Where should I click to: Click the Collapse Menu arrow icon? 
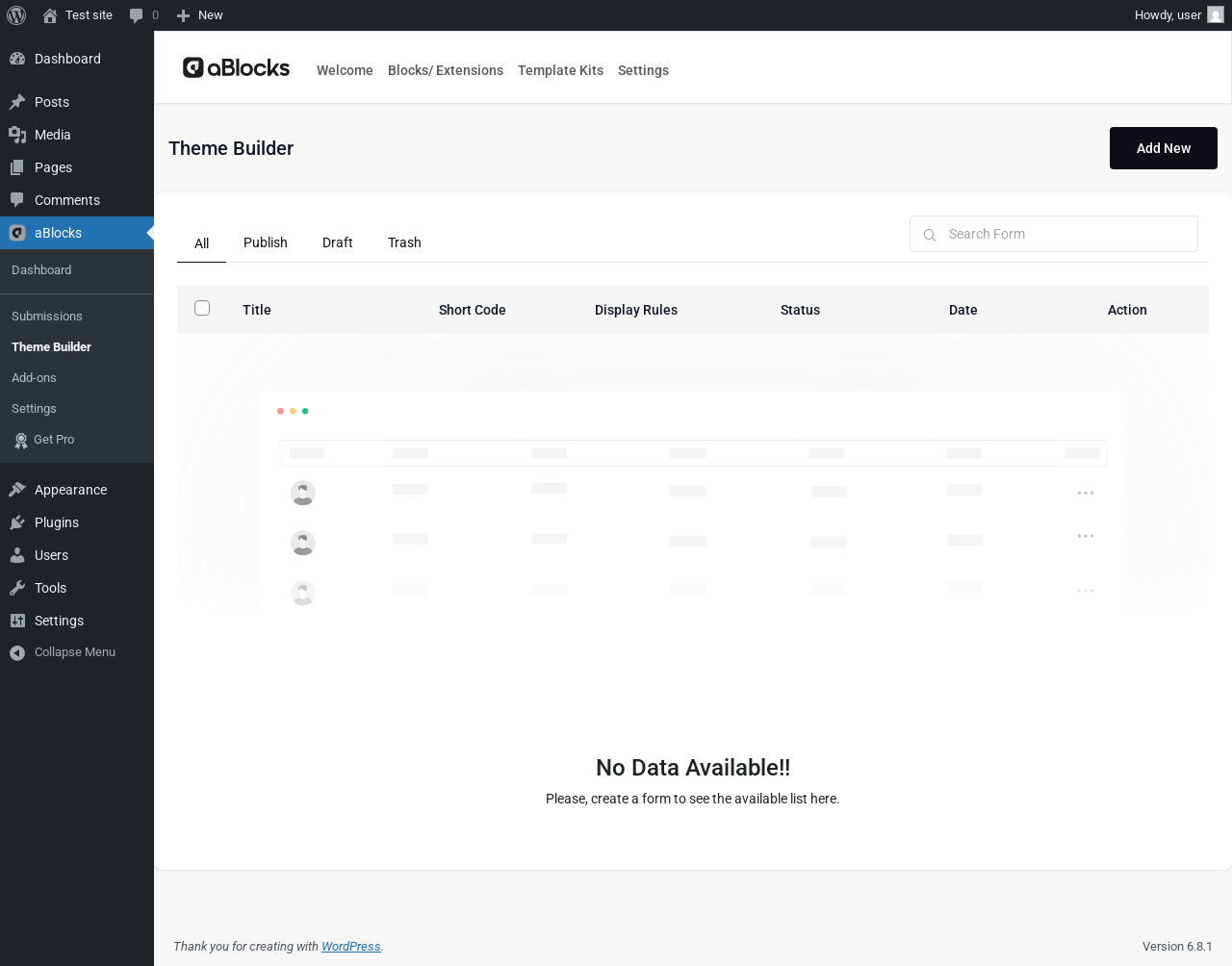pos(17,653)
